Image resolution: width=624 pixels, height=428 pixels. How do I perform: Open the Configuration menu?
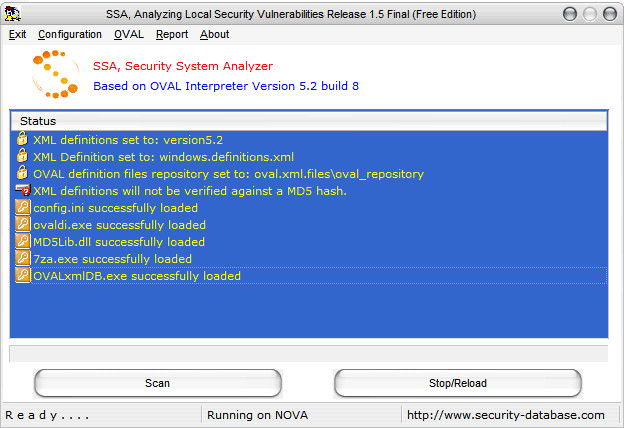70,34
